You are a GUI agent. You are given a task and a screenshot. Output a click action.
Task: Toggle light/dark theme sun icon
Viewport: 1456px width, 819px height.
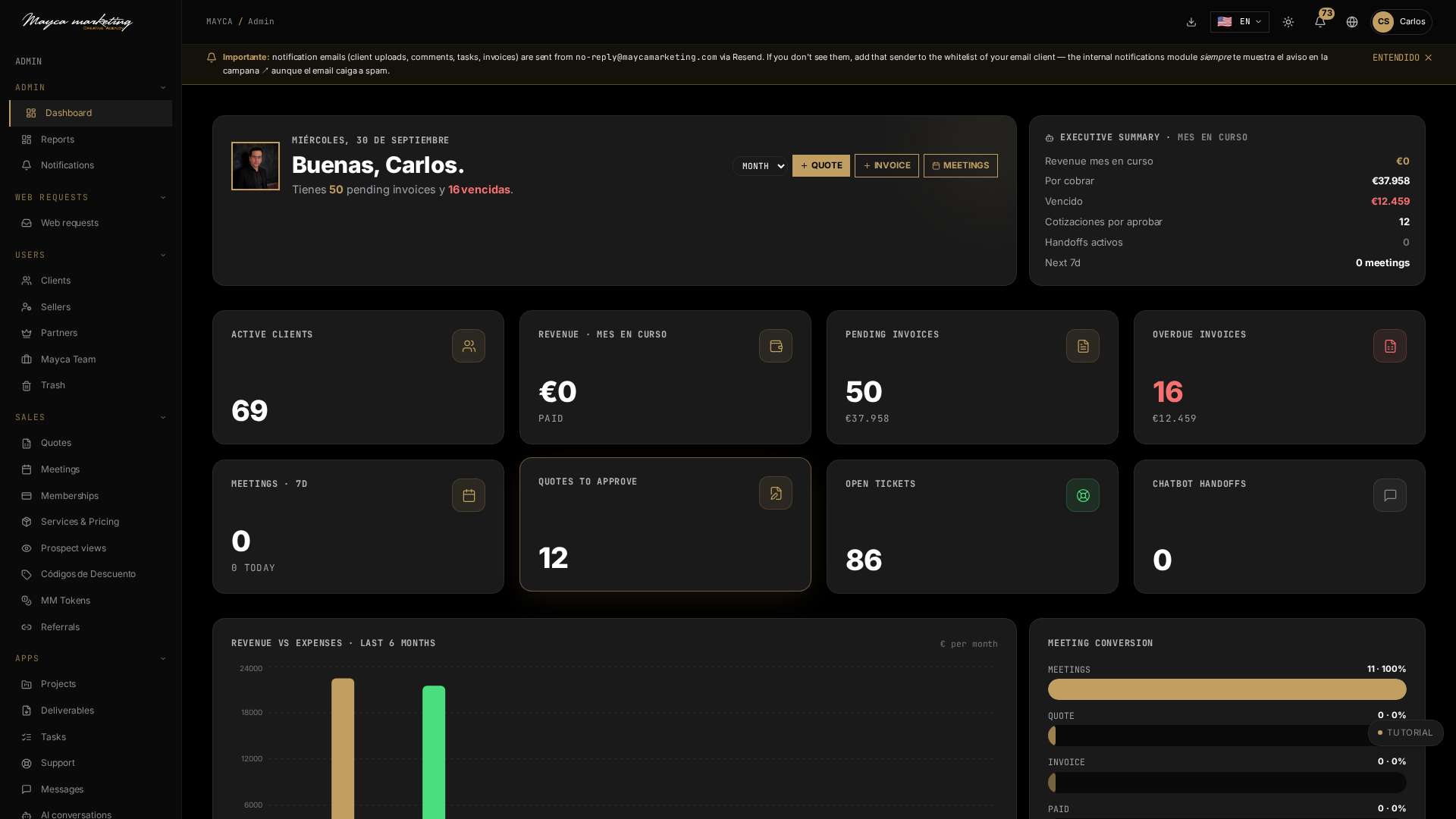point(1288,22)
